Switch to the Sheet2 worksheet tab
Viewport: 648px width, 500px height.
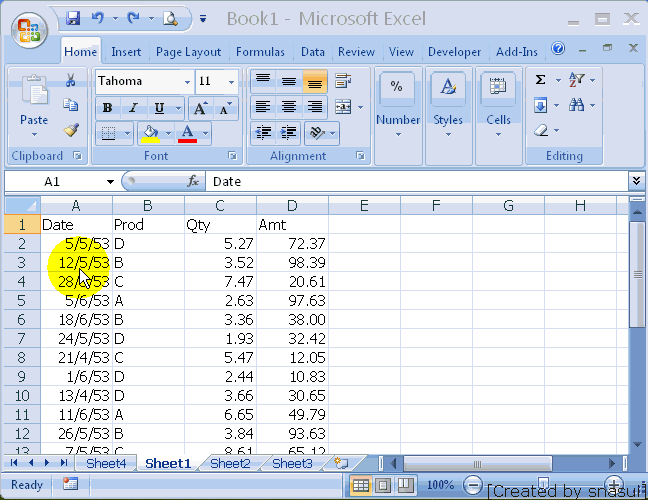pyautogui.click(x=230, y=464)
